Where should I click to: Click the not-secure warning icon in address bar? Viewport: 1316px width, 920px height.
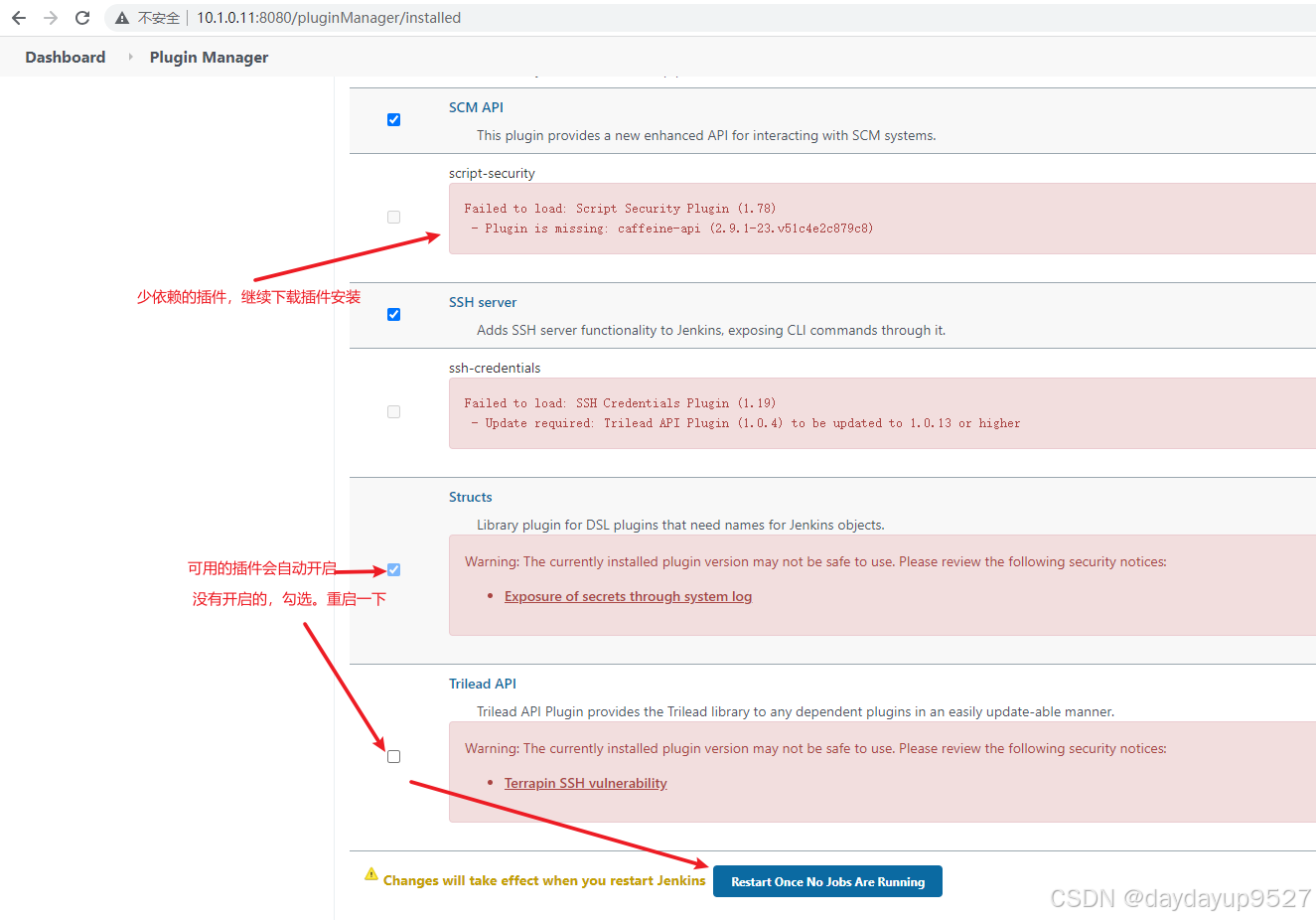point(122,18)
